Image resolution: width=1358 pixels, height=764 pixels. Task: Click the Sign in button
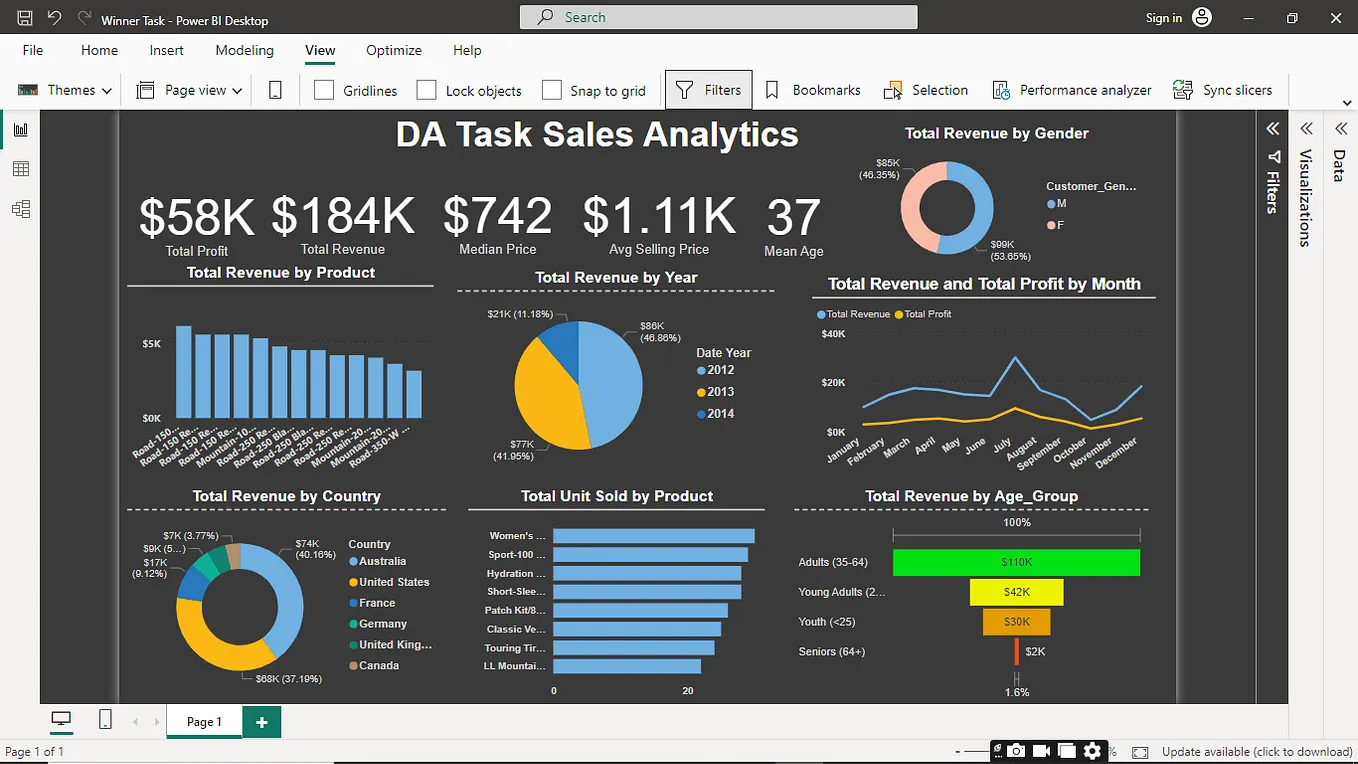pos(1164,17)
